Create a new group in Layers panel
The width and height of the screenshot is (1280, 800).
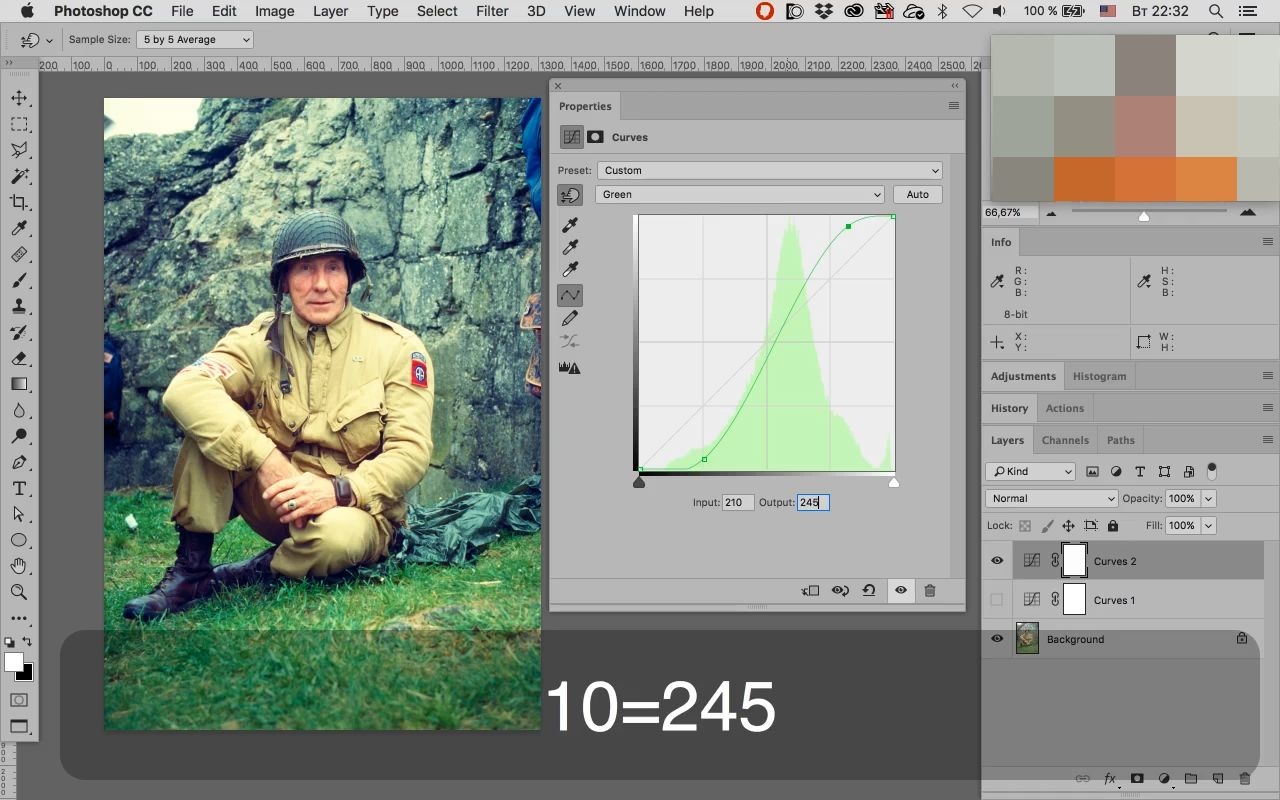(x=1191, y=779)
